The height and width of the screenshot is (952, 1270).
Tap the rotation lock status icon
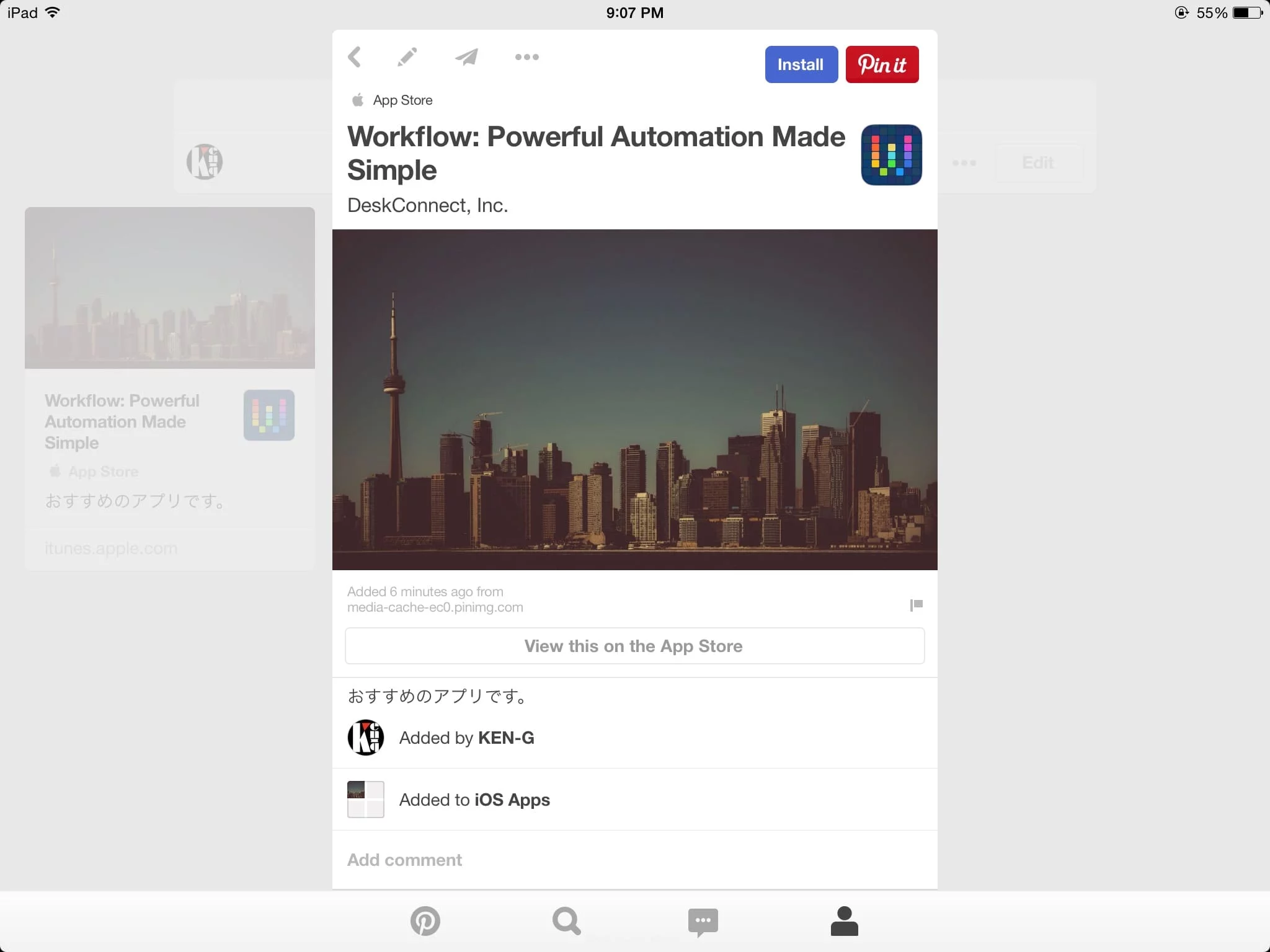[1181, 12]
